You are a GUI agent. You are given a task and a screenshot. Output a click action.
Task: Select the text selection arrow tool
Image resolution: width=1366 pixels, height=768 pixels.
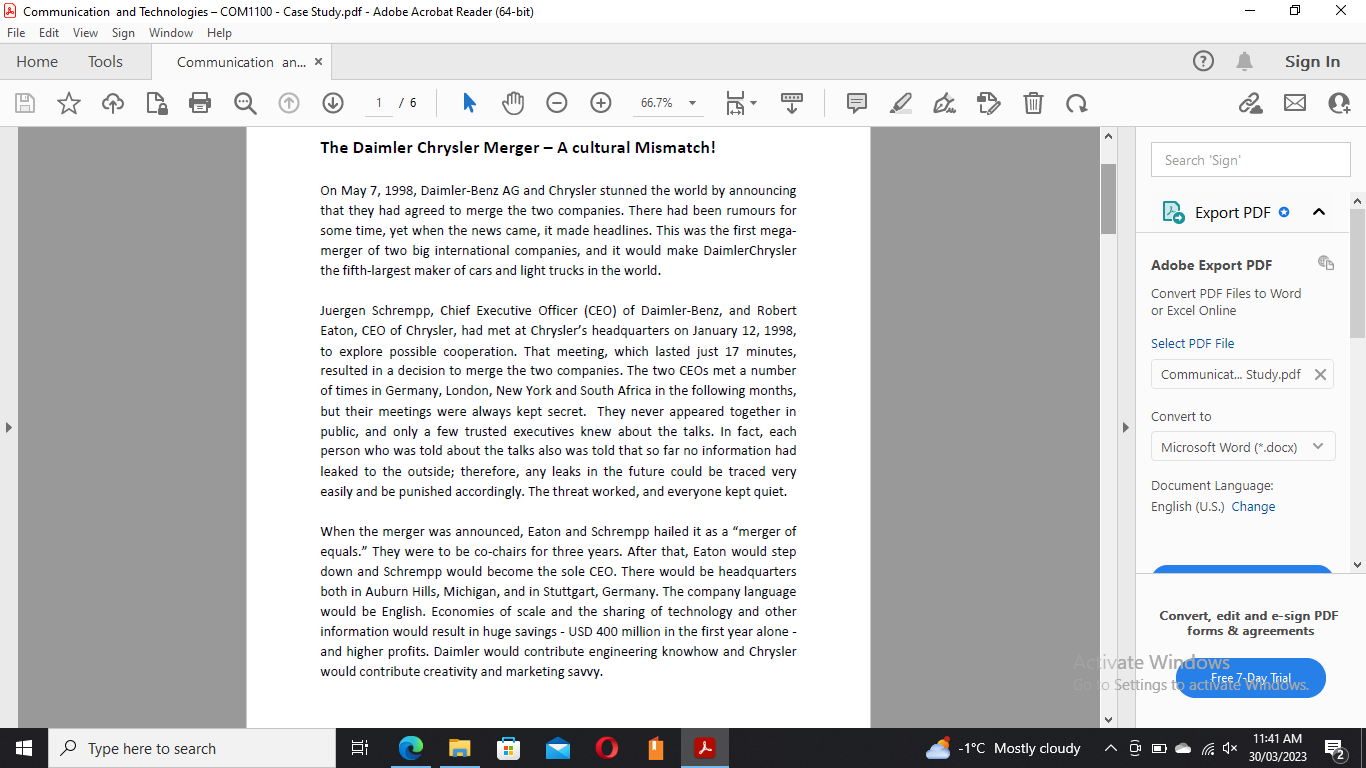(x=468, y=103)
